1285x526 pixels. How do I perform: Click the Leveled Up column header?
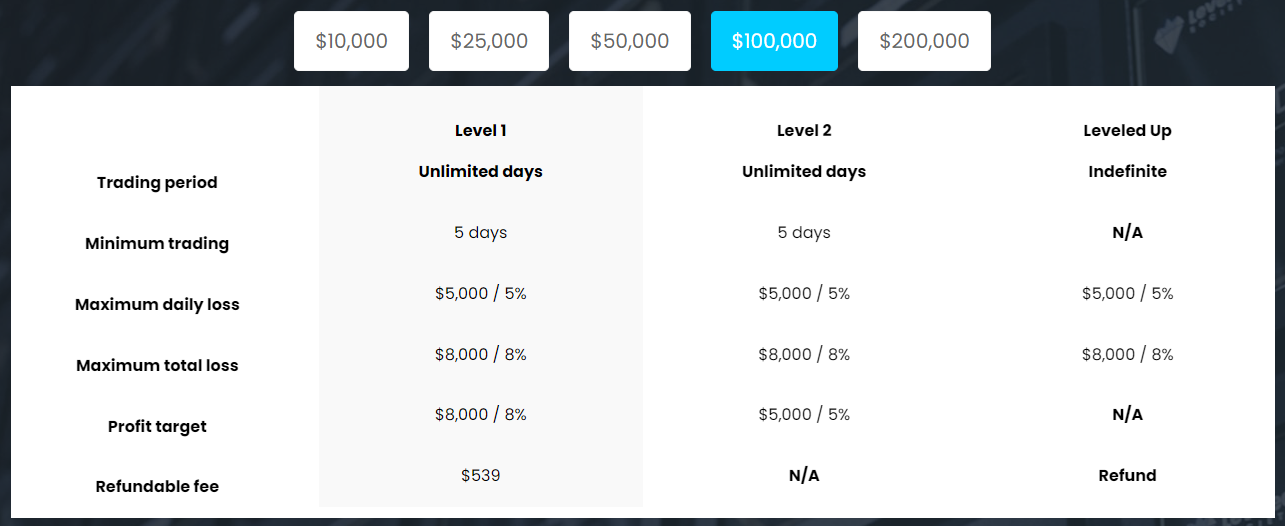click(1127, 131)
